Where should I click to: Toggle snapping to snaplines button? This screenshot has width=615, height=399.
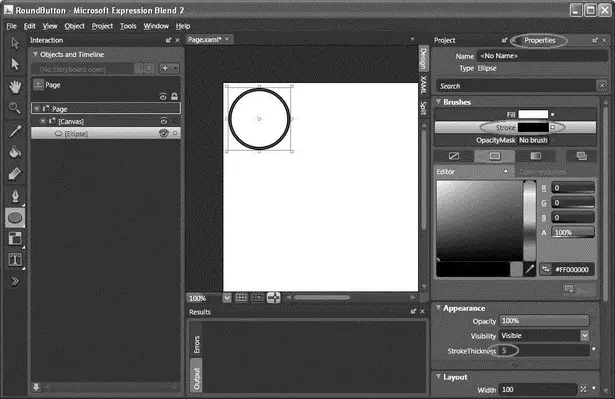point(274,298)
